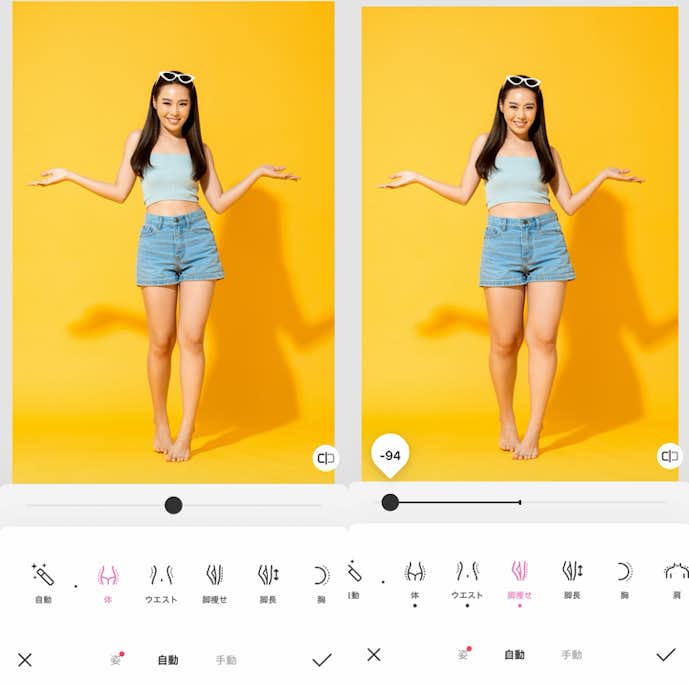Select the 脚長 leg length tool in right screen
The image size is (689, 686).
(x=572, y=579)
